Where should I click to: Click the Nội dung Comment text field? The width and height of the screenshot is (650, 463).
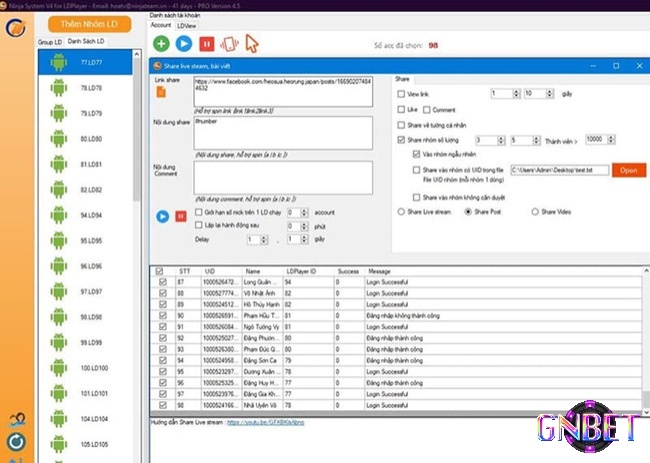coord(283,178)
